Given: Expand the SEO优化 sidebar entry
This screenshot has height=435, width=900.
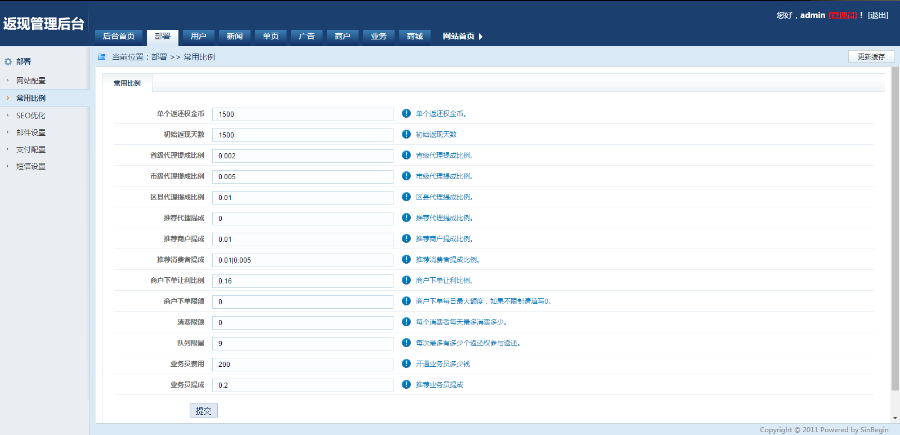Looking at the screenshot, I should [x=30, y=115].
